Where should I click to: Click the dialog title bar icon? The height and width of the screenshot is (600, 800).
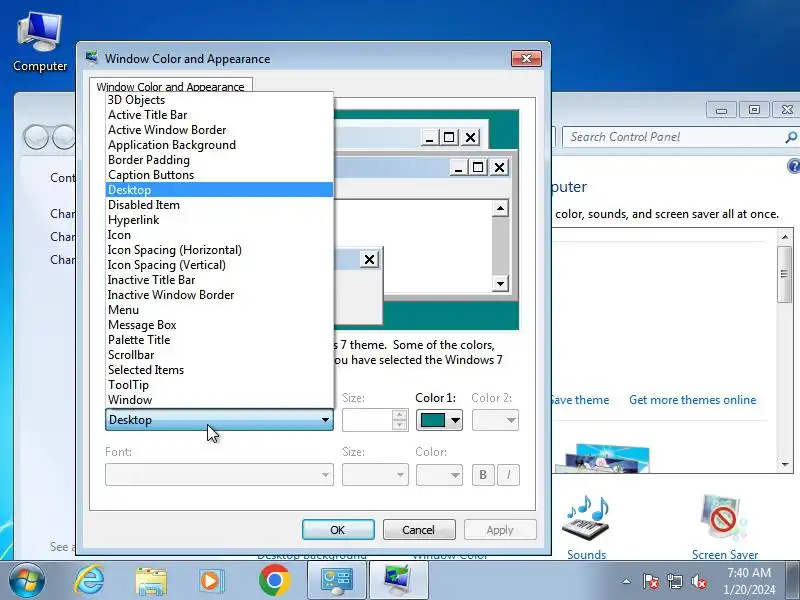(92, 58)
